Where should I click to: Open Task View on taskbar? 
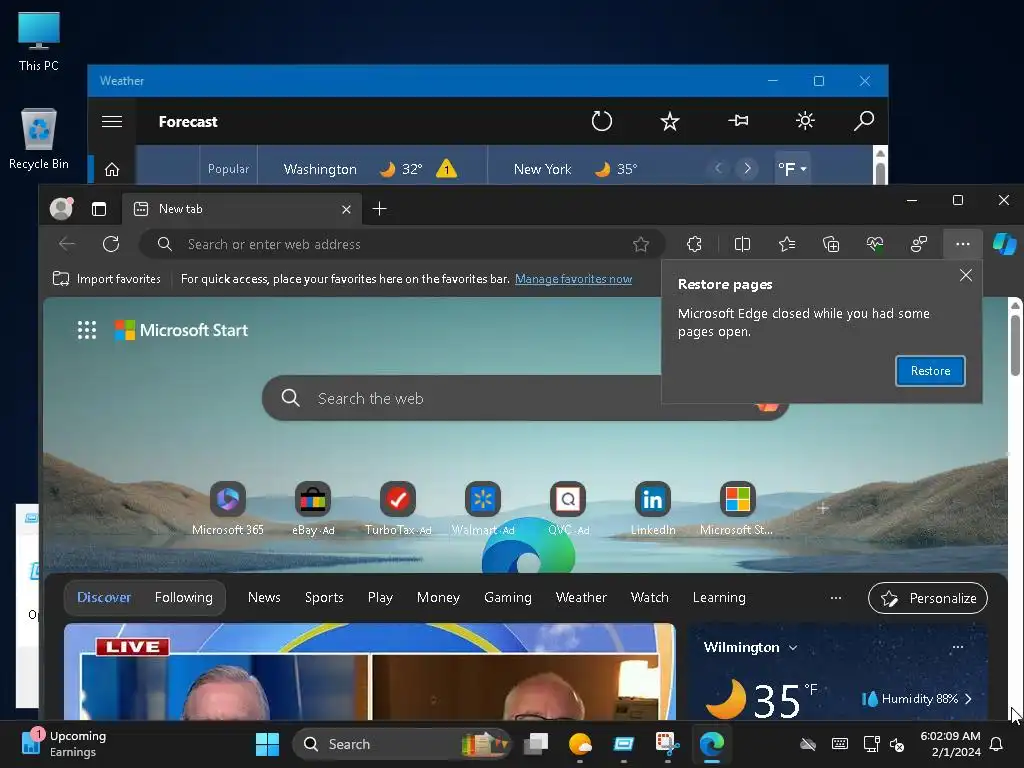pos(536,744)
